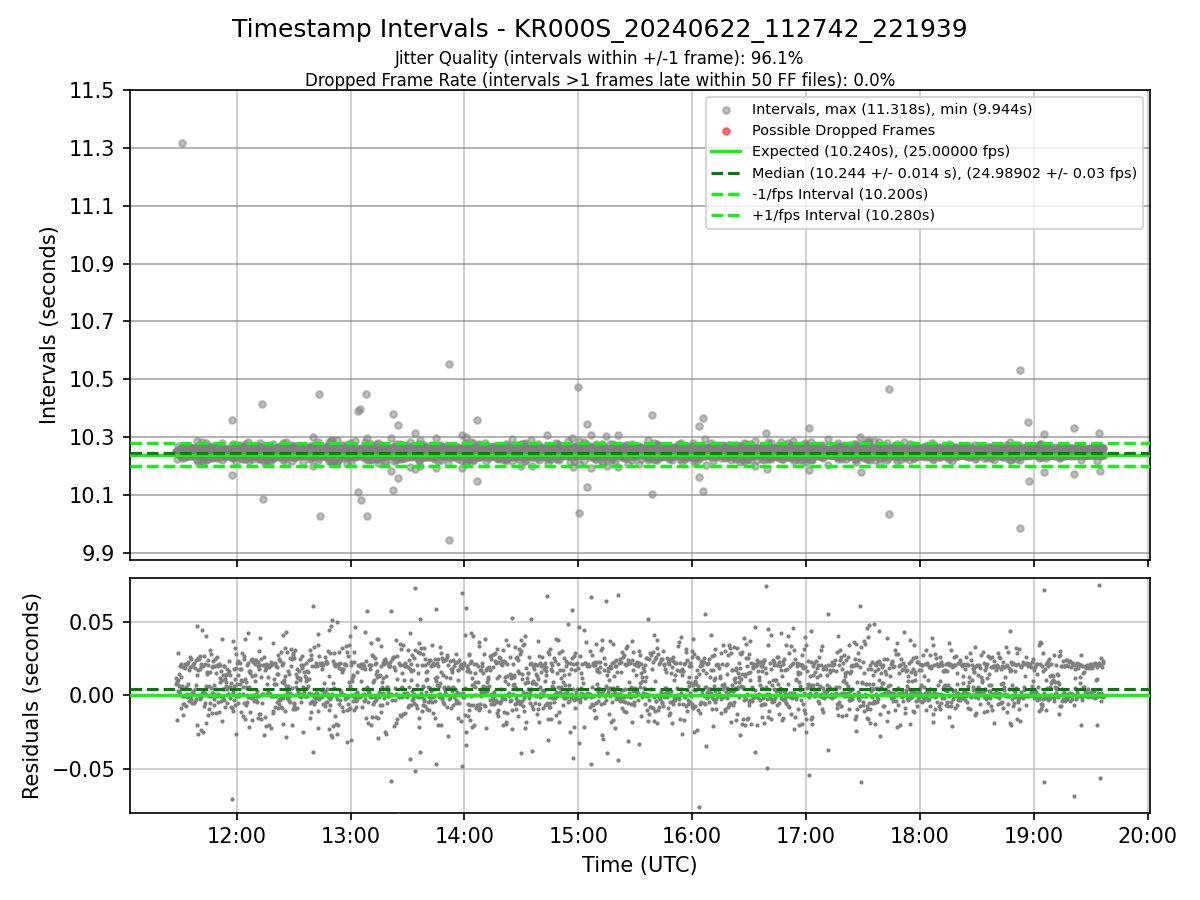Click the "Time (UTC)" x-axis label
This screenshot has height=900, width=1200.
click(x=639, y=865)
